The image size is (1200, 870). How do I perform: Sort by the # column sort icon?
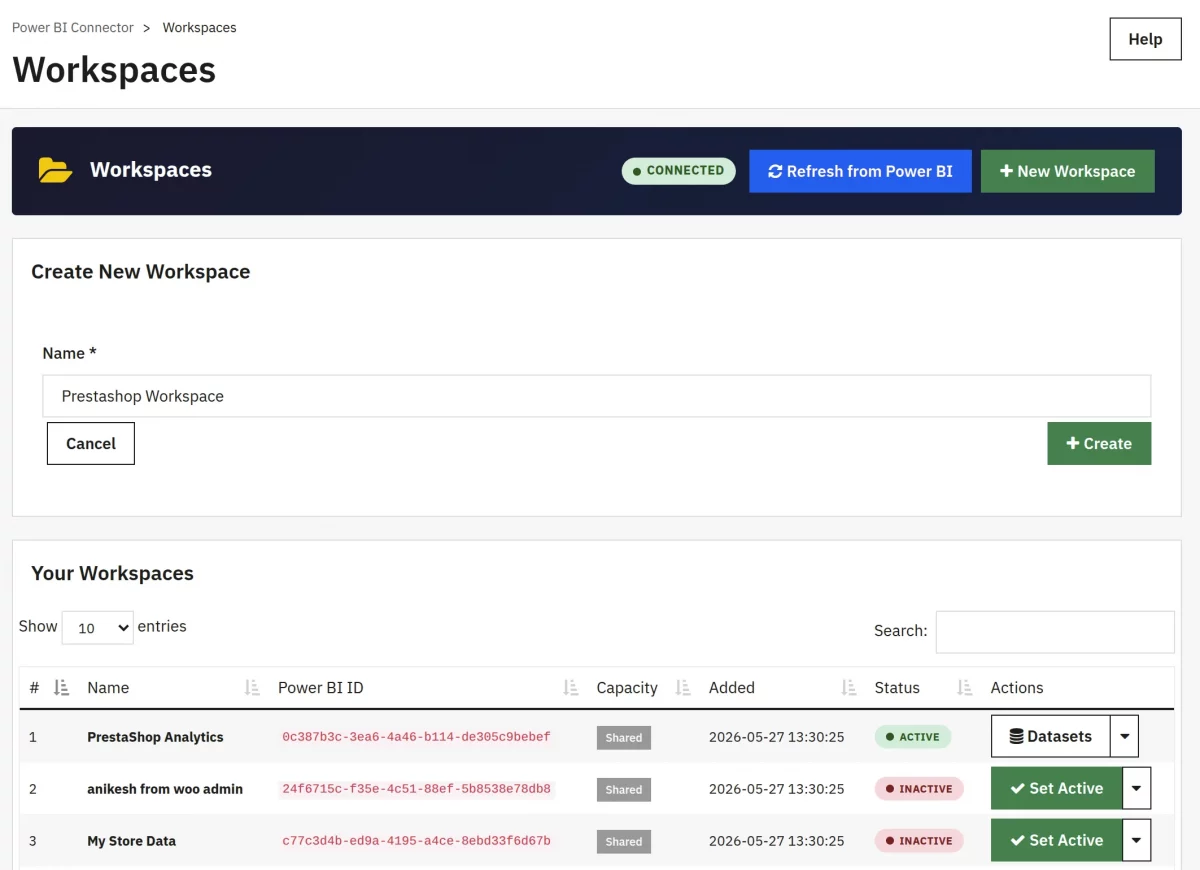tap(61, 688)
